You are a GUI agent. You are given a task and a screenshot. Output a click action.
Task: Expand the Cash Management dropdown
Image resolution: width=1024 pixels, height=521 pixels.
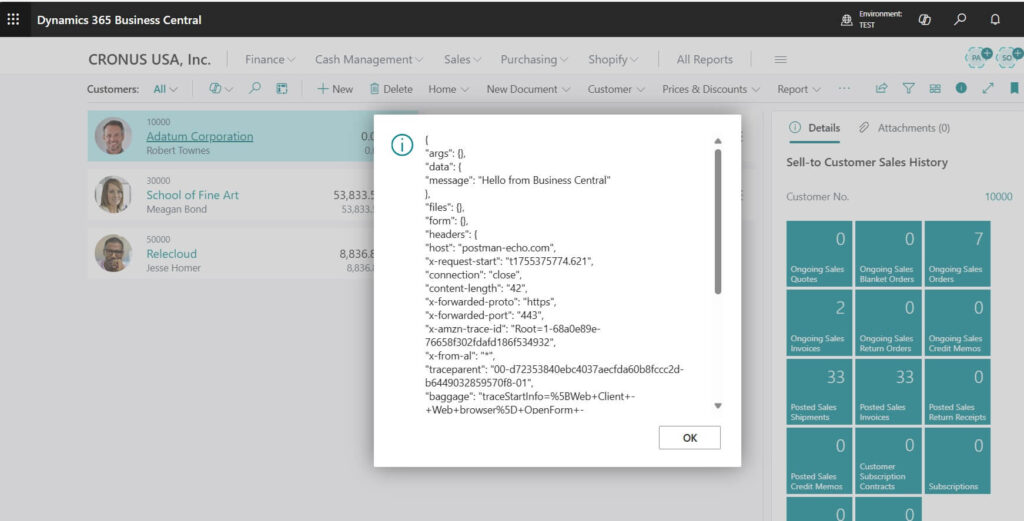tap(369, 60)
